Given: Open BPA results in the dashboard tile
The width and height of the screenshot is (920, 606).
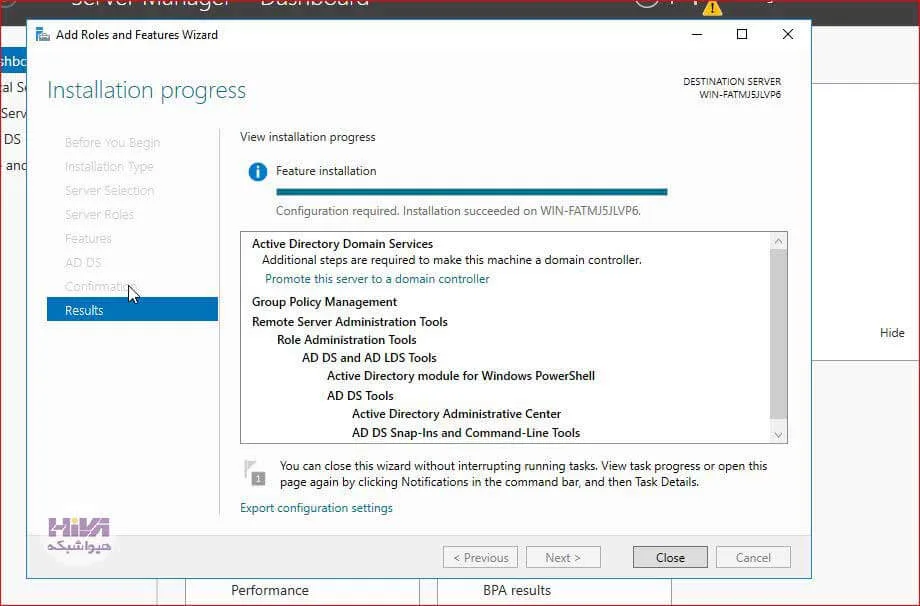Looking at the screenshot, I should click(x=517, y=590).
